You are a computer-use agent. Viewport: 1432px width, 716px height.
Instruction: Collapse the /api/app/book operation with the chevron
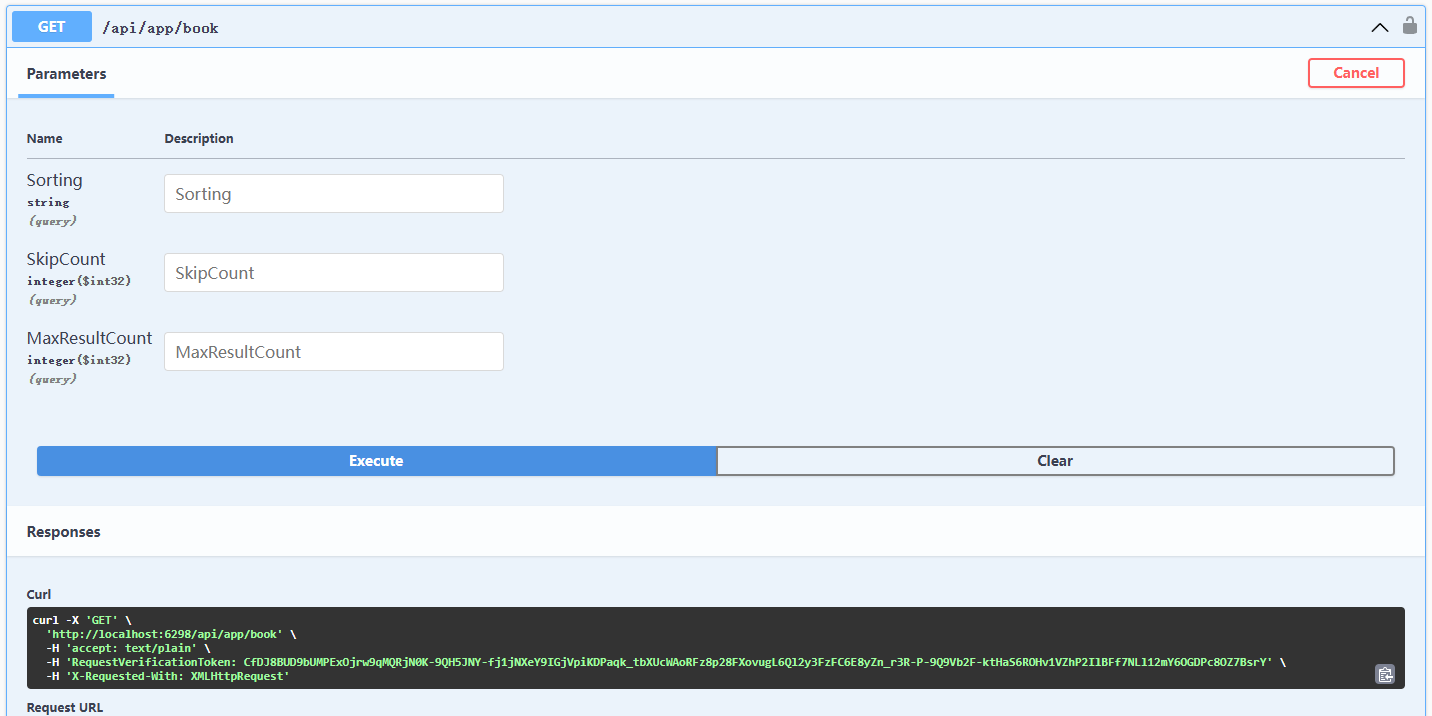click(x=1379, y=28)
